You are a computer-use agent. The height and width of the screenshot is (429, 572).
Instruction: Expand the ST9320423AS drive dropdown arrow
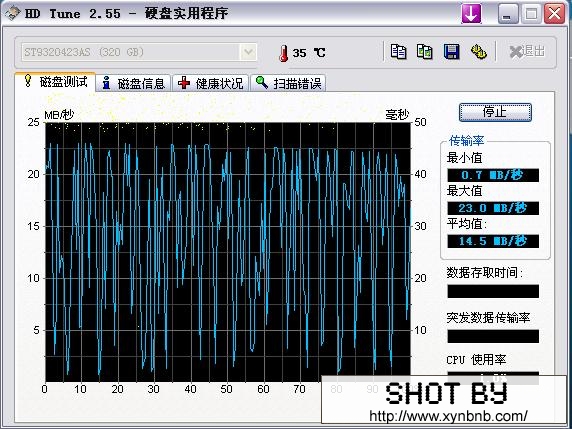pos(248,52)
